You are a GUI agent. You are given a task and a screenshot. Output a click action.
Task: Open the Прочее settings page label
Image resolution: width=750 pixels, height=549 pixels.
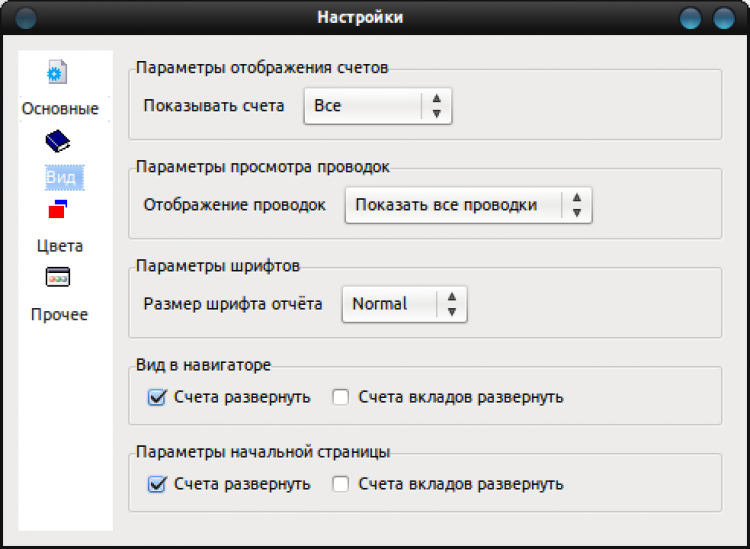[60, 314]
